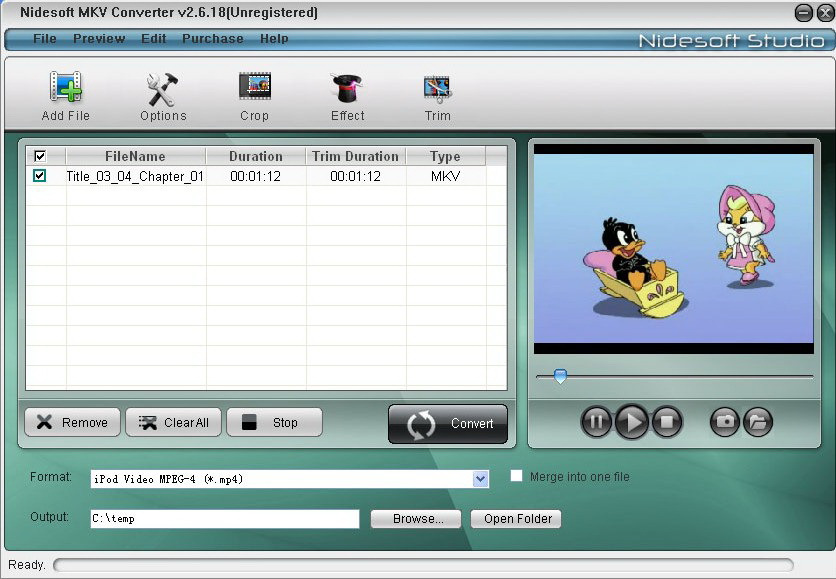Click the Trim Duration column header
This screenshot has width=836, height=579.
(356, 156)
